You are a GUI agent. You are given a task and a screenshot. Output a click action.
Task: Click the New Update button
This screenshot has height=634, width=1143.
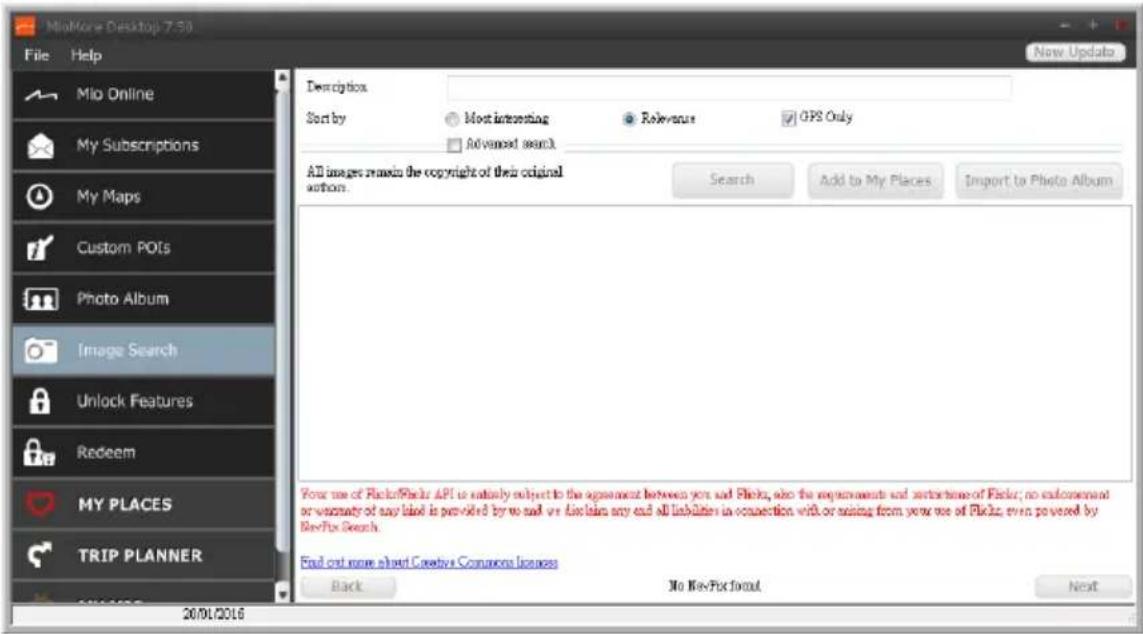[1075, 52]
